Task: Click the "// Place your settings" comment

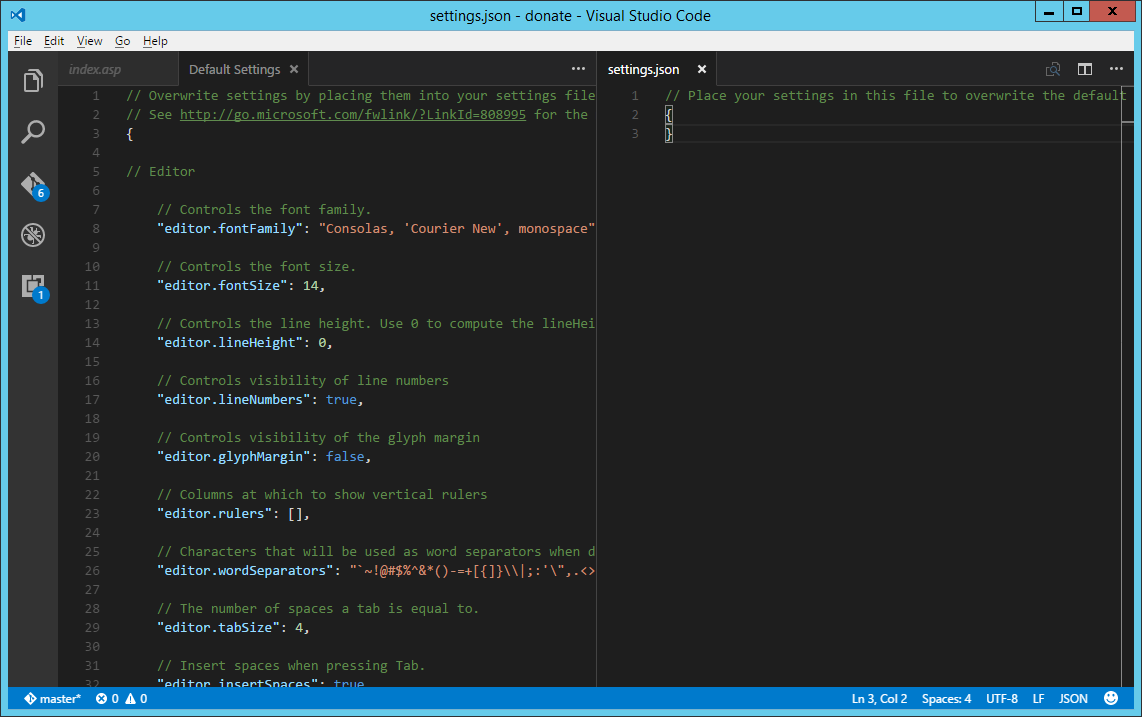Action: (895, 95)
